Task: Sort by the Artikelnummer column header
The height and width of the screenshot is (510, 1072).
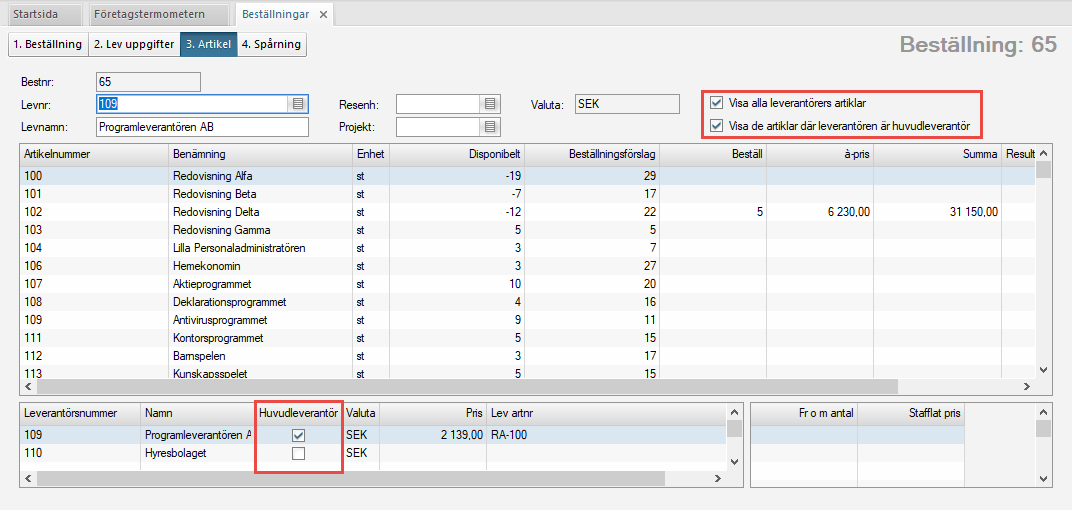Action: (94, 154)
